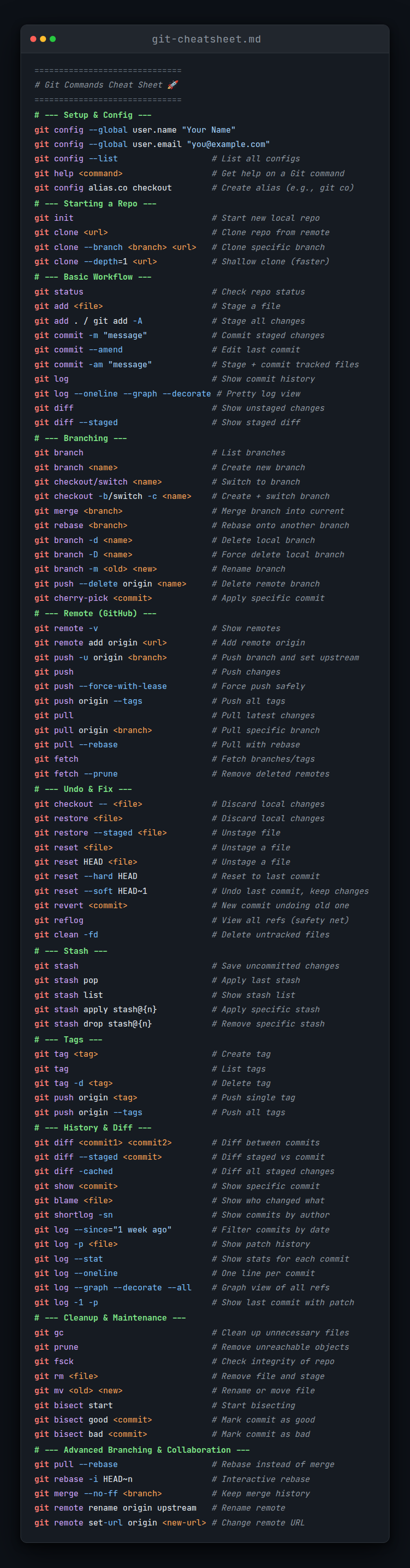This screenshot has width=410, height=1568.
Task: Place cursor on 'git reflog' command
Action: click(x=59, y=921)
